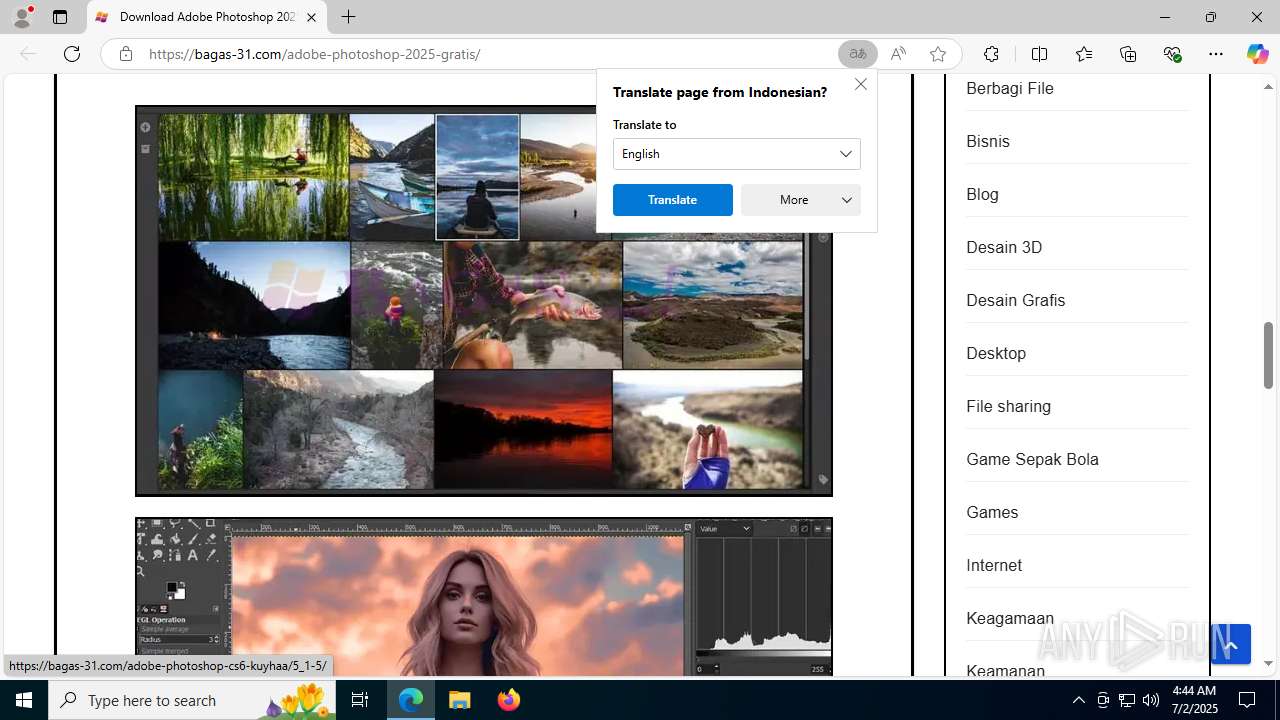Screen dimensions: 1280x720
Task: Open Settings and more ellipsis
Action: tap(1216, 54)
